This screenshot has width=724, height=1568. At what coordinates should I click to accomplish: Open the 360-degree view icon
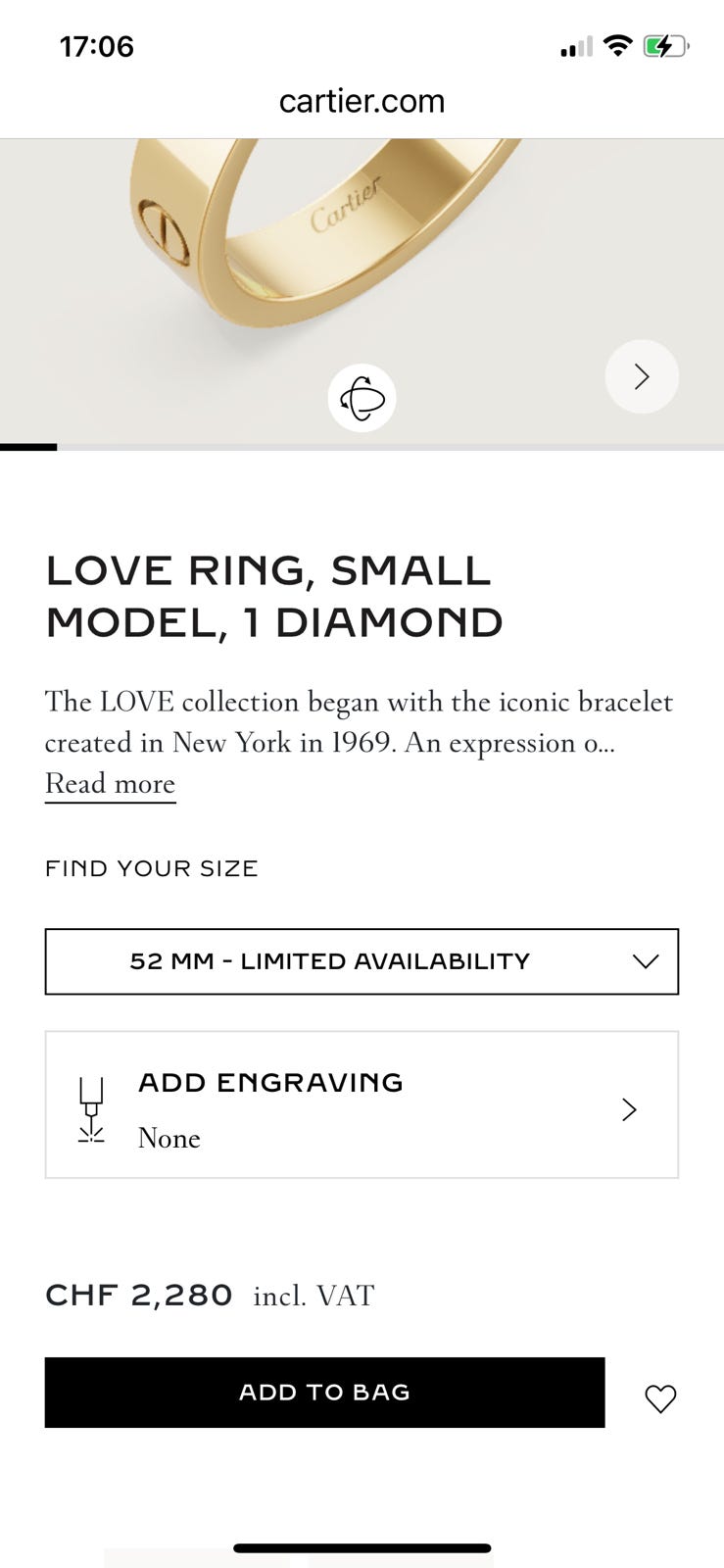(362, 398)
